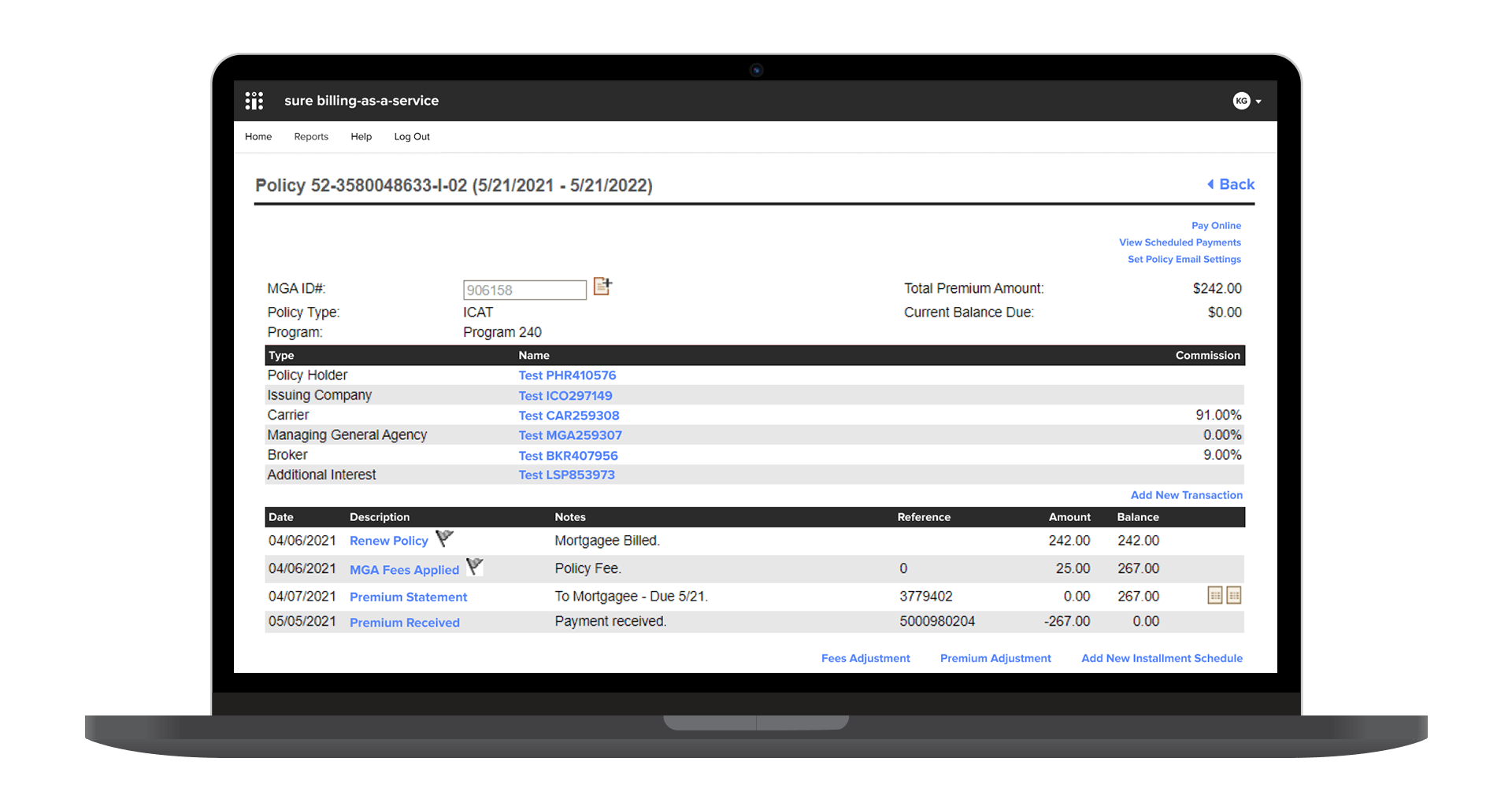The width and height of the screenshot is (1512, 806).
Task: Click the Managing General Agency commission 0.00%
Action: click(x=1222, y=434)
